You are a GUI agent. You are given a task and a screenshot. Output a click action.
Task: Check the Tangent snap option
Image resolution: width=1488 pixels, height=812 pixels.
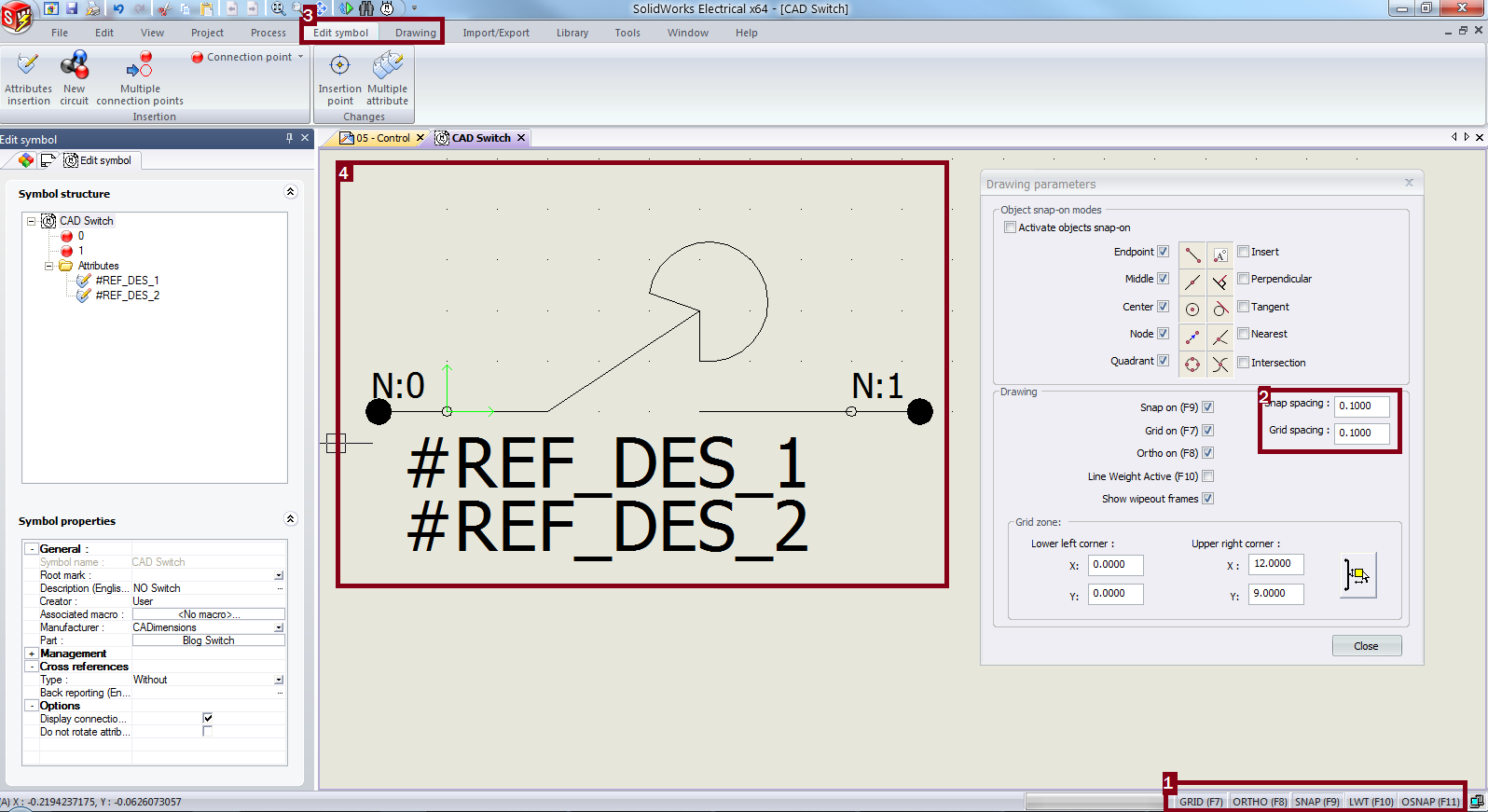pos(1243,306)
